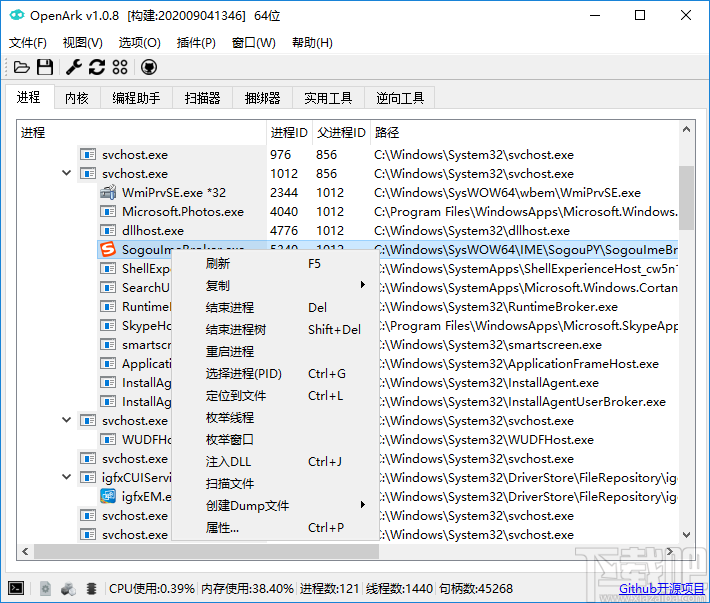Viewport: 710px width, 603px height.
Task: Sort by the 路径 column header
Action: click(524, 133)
